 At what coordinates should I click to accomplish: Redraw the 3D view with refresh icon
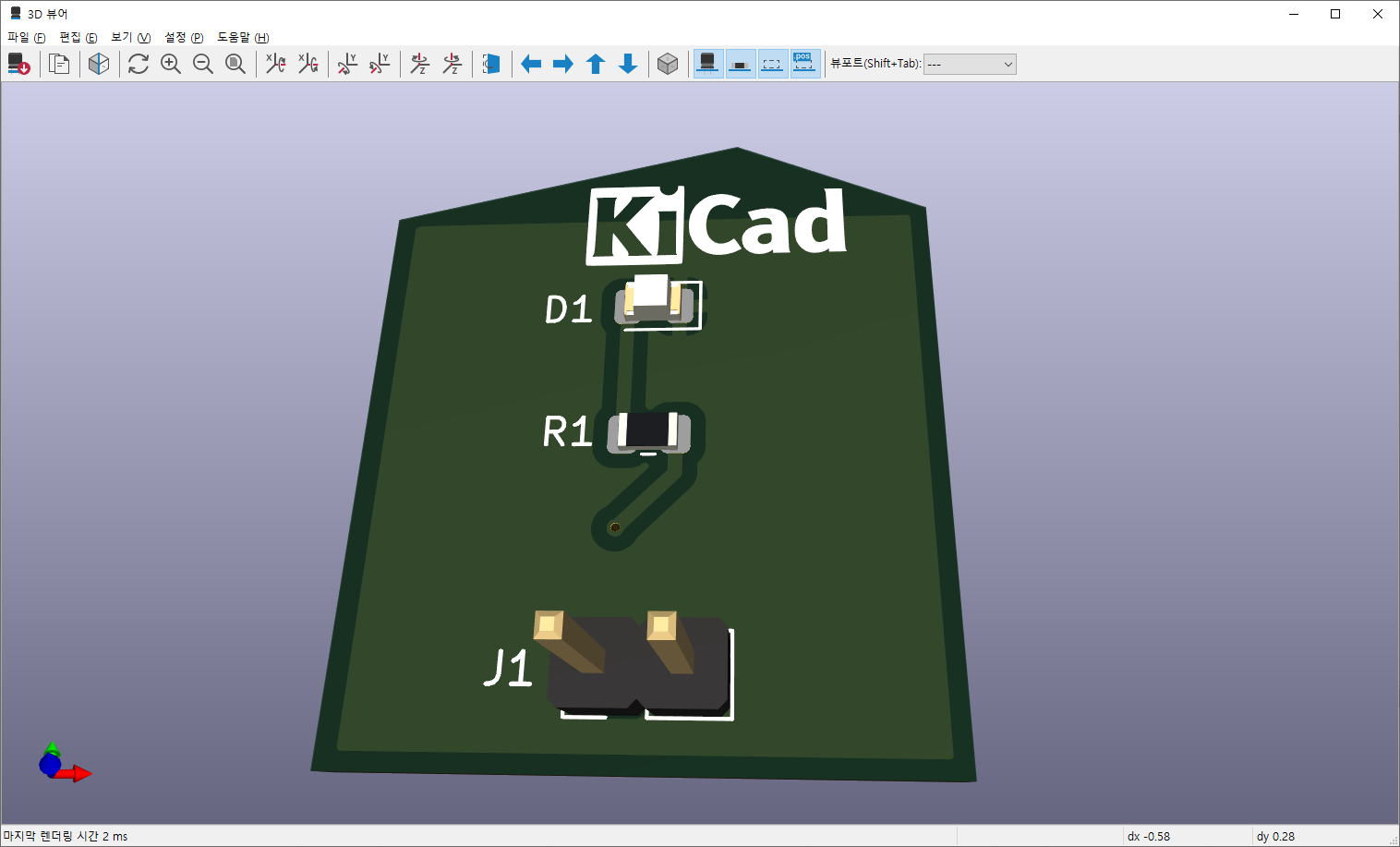pyautogui.click(x=139, y=64)
